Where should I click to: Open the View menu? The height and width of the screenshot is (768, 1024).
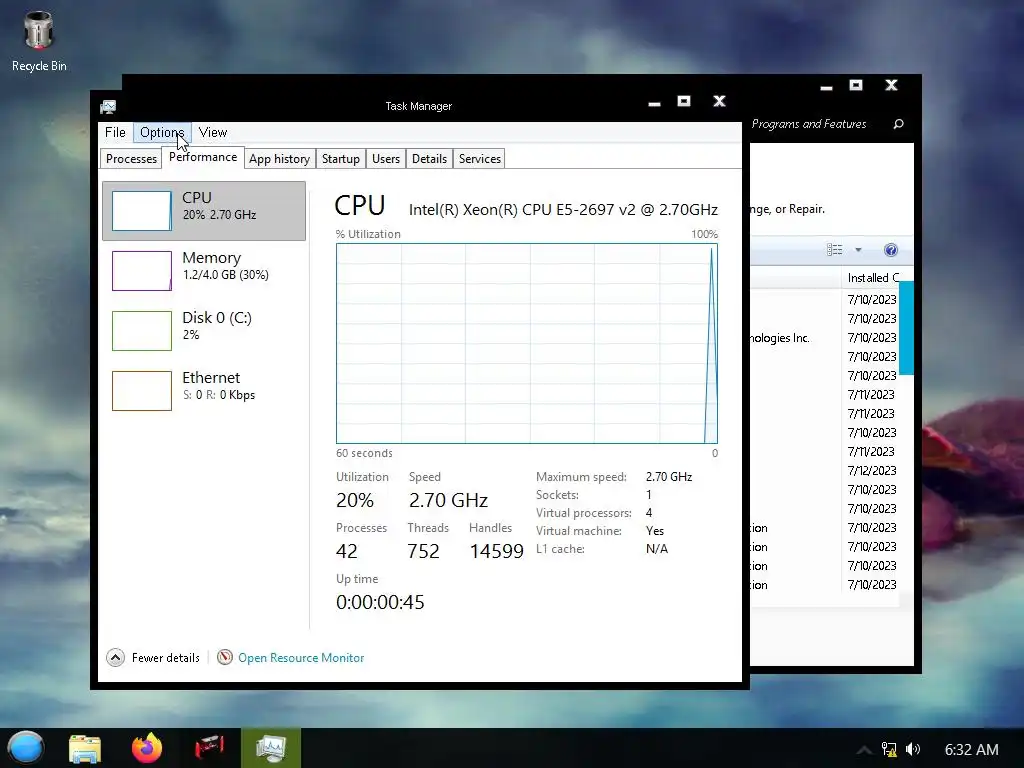pos(213,133)
